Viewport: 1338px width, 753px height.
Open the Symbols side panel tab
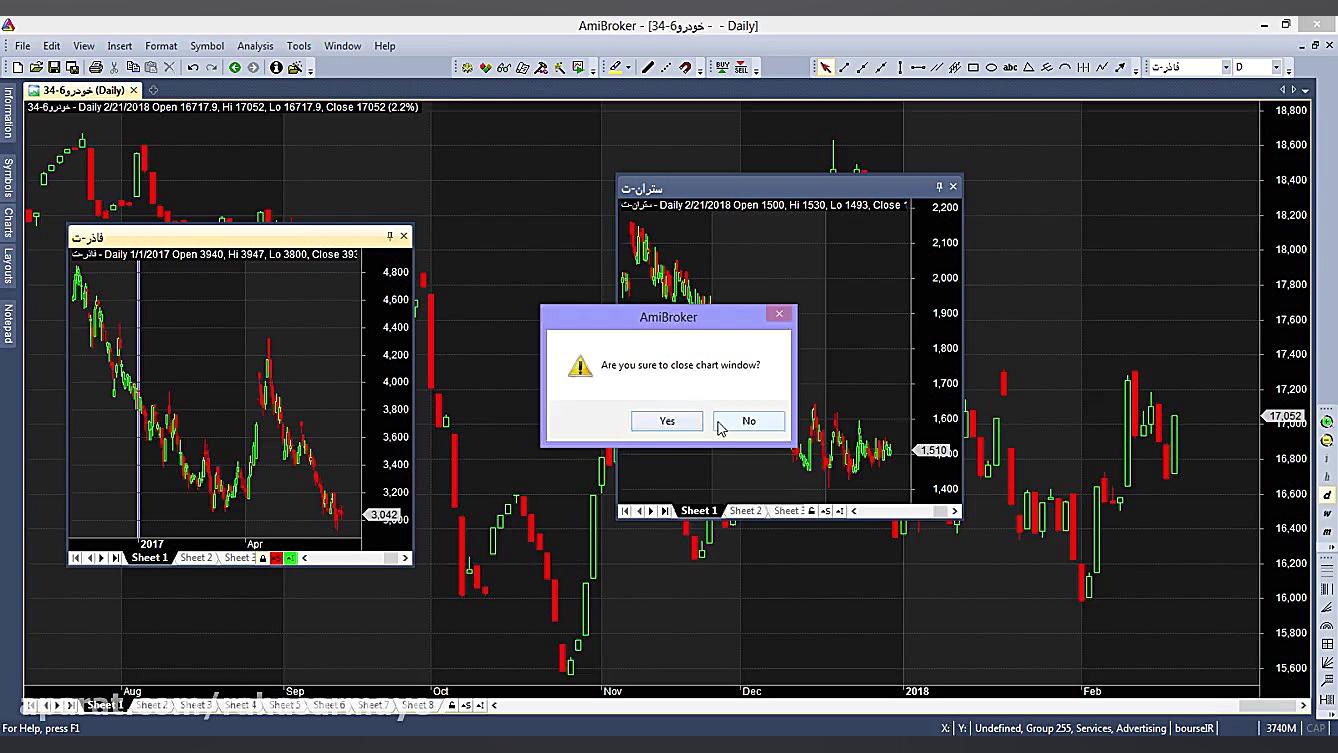[x=8, y=177]
